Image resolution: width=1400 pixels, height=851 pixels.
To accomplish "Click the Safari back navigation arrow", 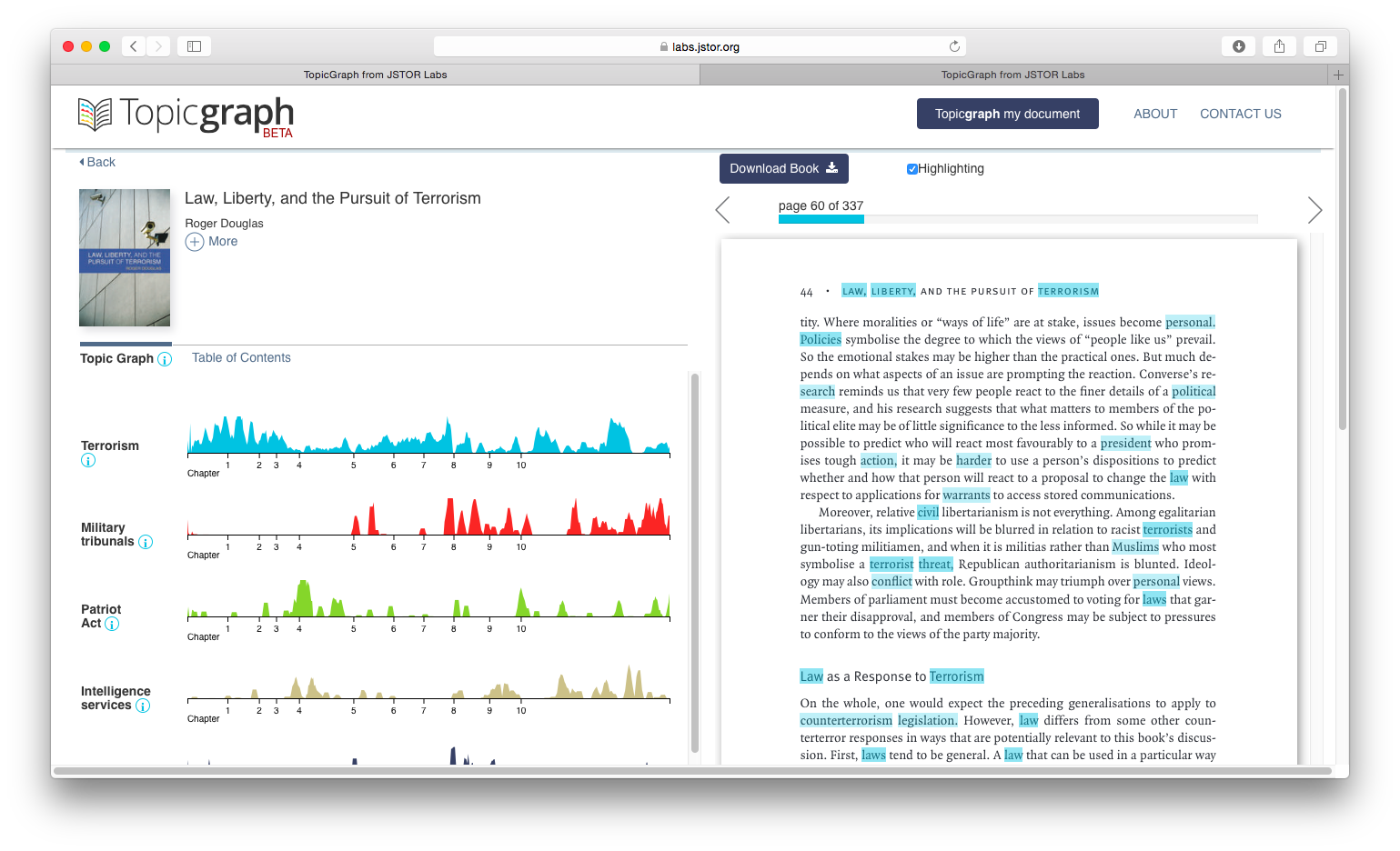I will coord(134,46).
